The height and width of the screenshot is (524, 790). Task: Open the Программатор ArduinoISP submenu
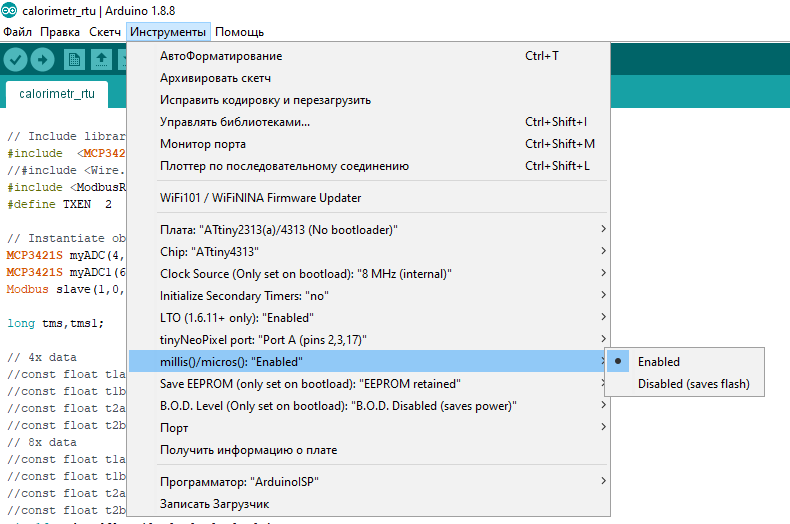pos(368,482)
